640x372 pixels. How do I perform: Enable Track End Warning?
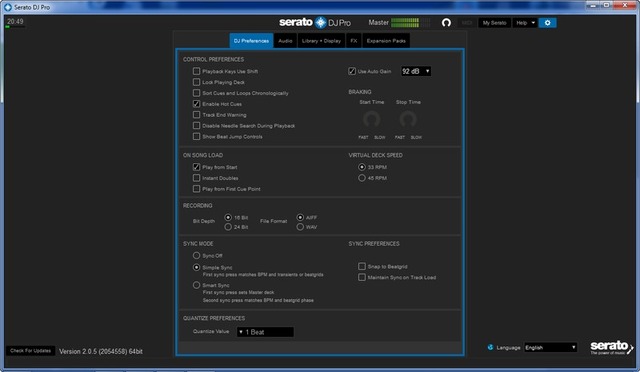click(x=196, y=115)
